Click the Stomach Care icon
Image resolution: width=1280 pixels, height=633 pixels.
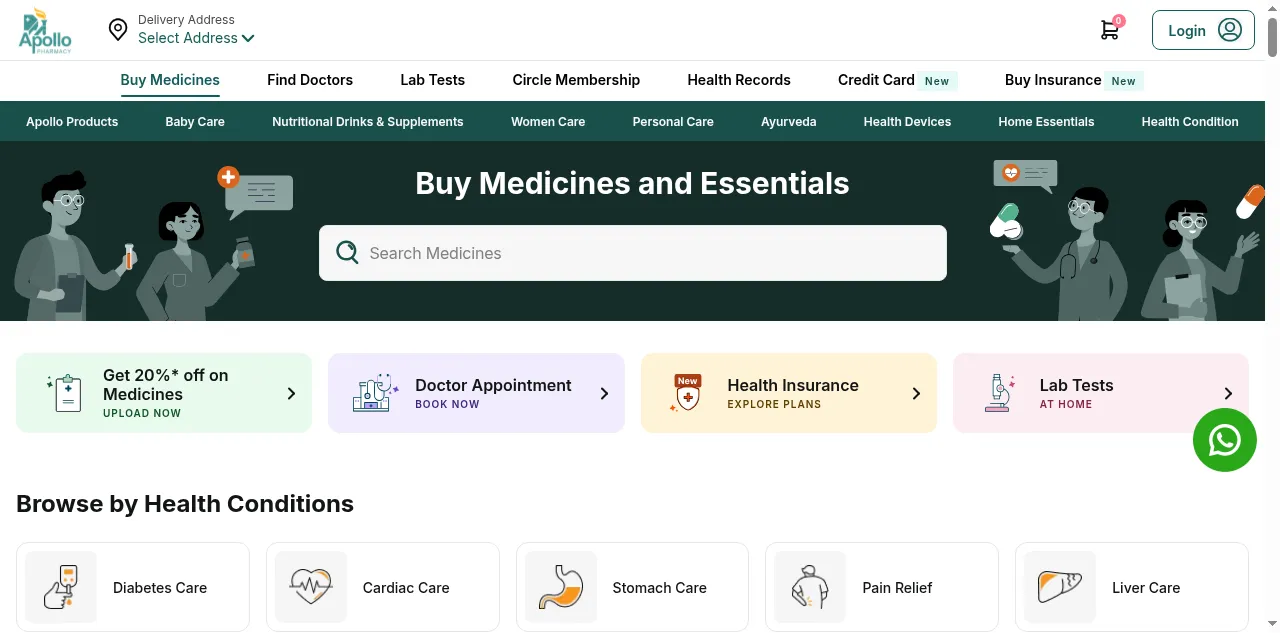(x=560, y=587)
